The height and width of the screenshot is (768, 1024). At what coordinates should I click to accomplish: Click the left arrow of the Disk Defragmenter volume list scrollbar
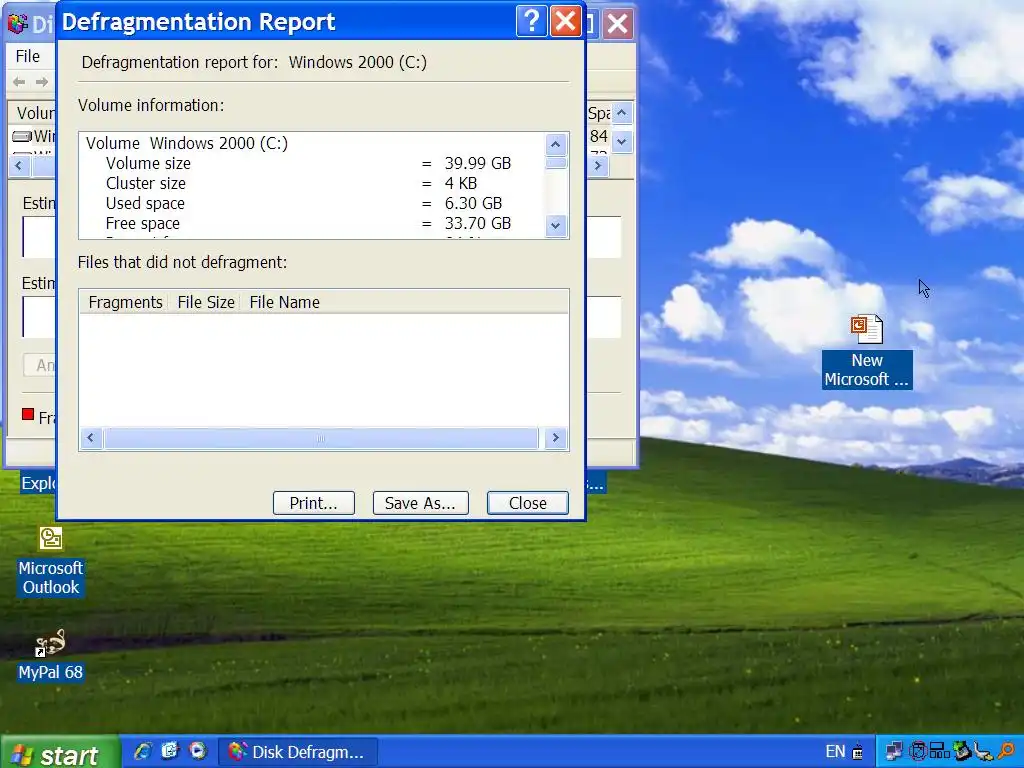18,166
